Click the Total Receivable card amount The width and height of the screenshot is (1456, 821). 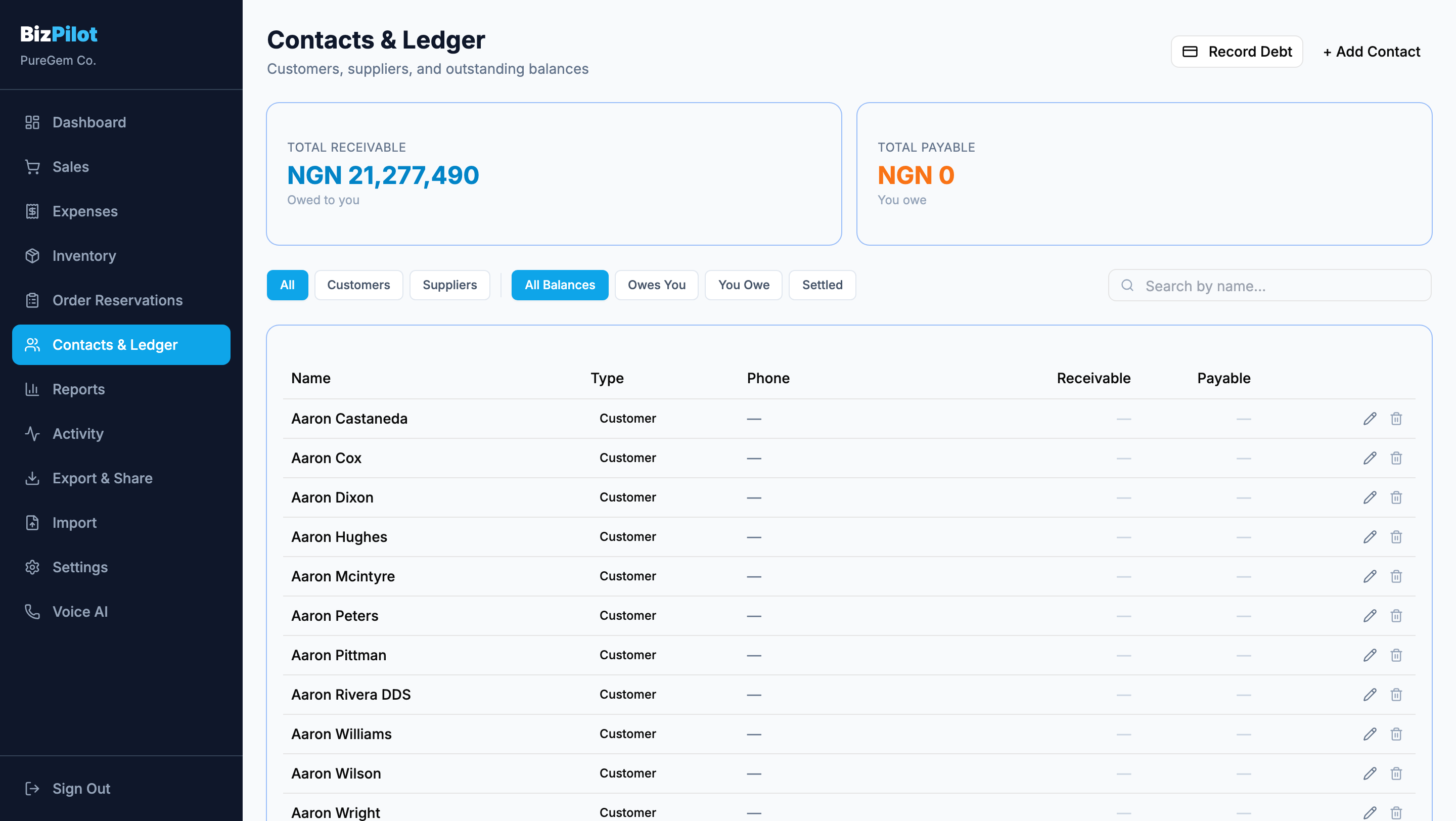tap(383, 175)
